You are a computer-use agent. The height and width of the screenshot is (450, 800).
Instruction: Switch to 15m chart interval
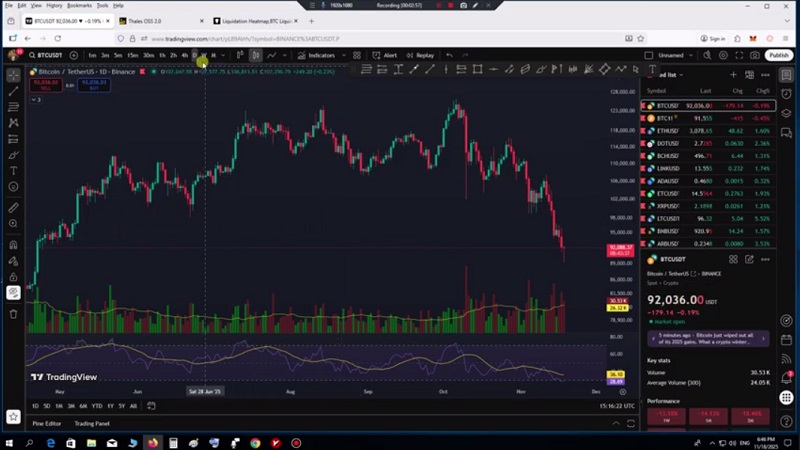pyautogui.click(x=133, y=55)
